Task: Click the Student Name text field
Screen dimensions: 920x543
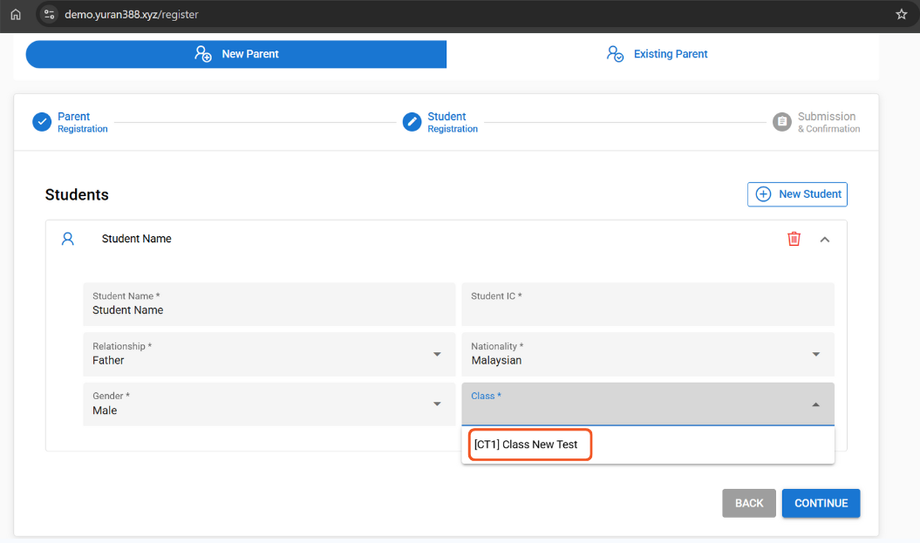Action: point(268,304)
